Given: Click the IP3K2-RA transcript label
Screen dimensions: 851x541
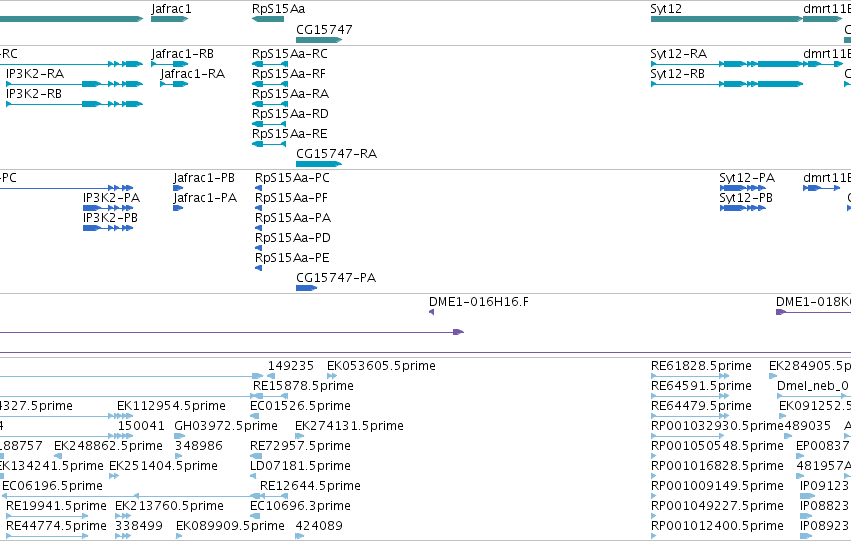Looking at the screenshot, I should 35,74.
